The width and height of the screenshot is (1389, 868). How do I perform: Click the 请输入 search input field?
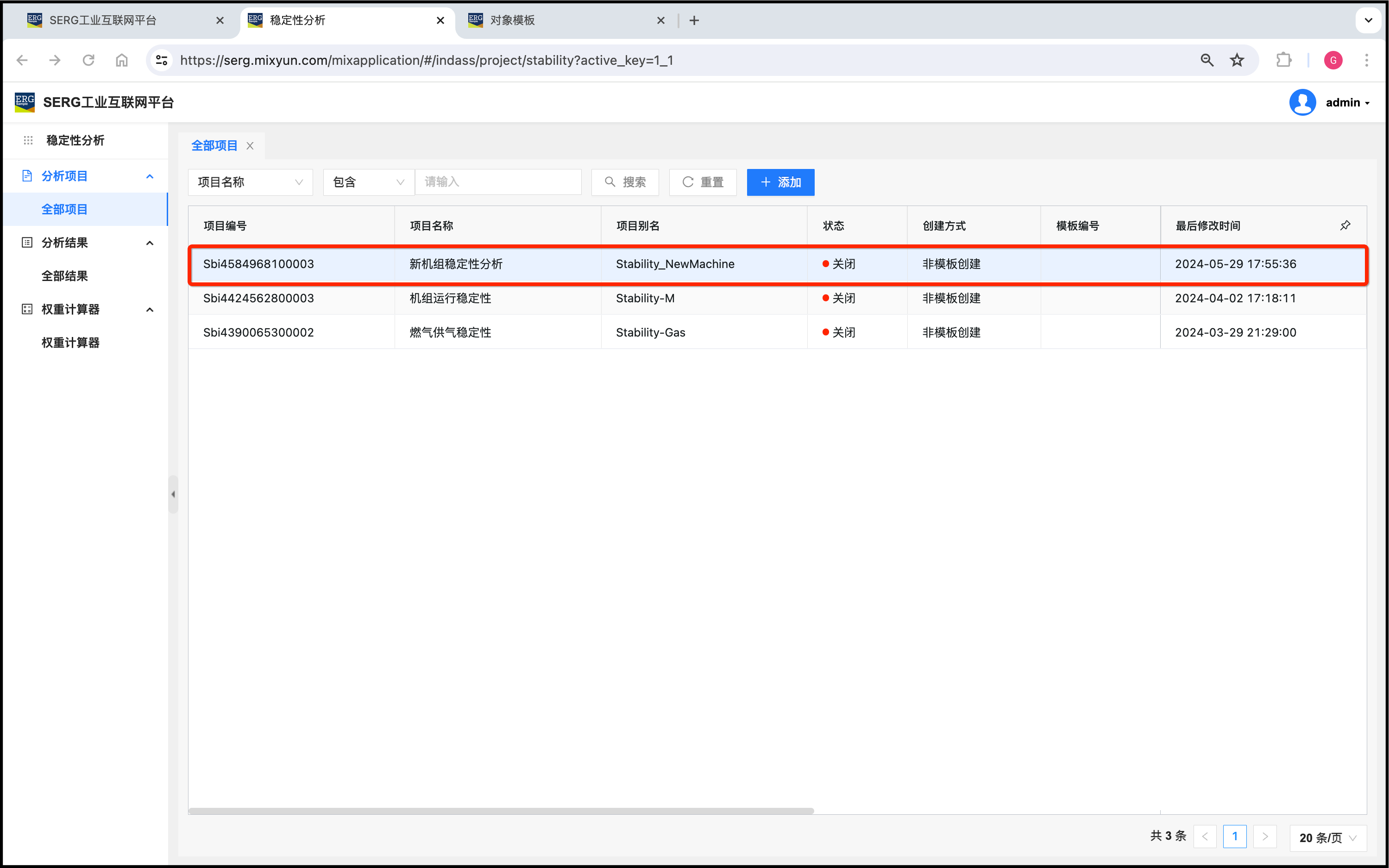(x=497, y=182)
